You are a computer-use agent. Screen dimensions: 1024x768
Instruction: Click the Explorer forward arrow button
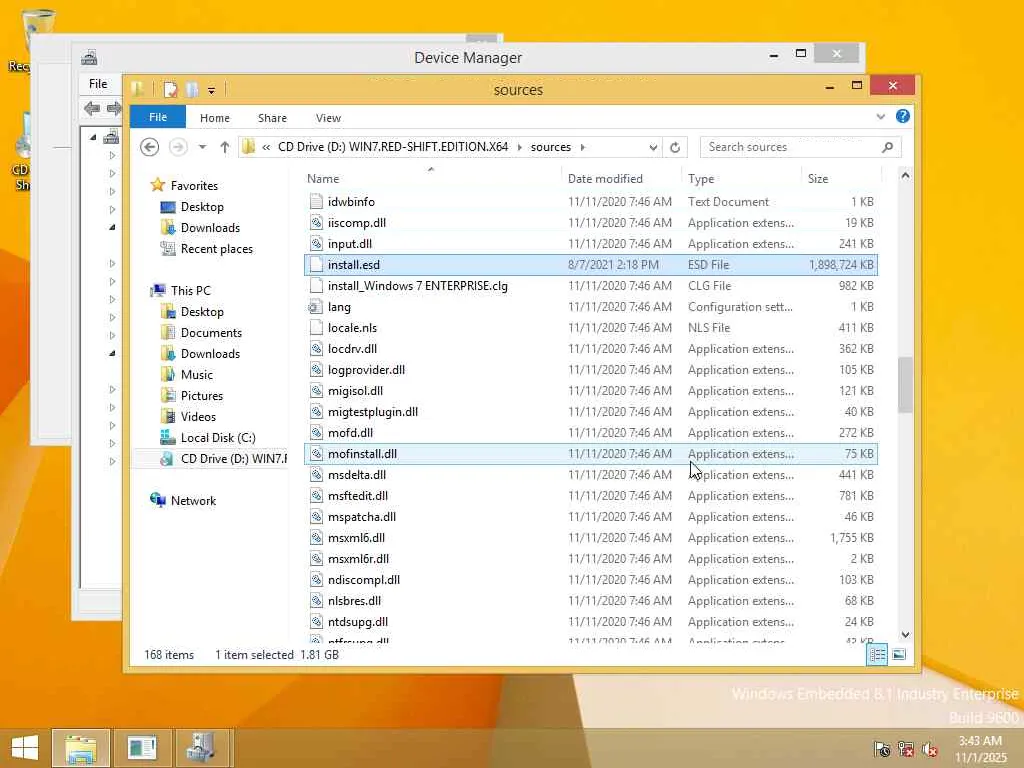(178, 147)
